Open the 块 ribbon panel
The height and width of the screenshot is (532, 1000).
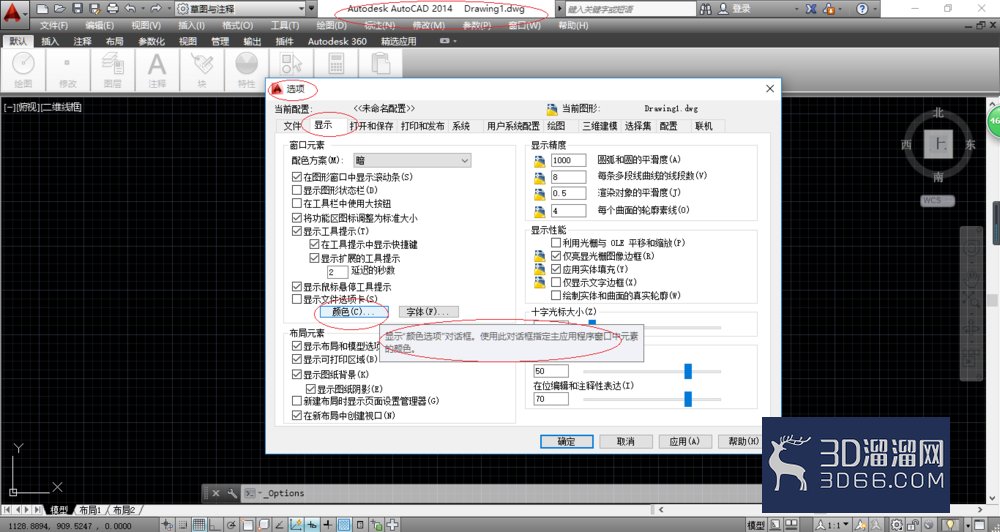(202, 70)
